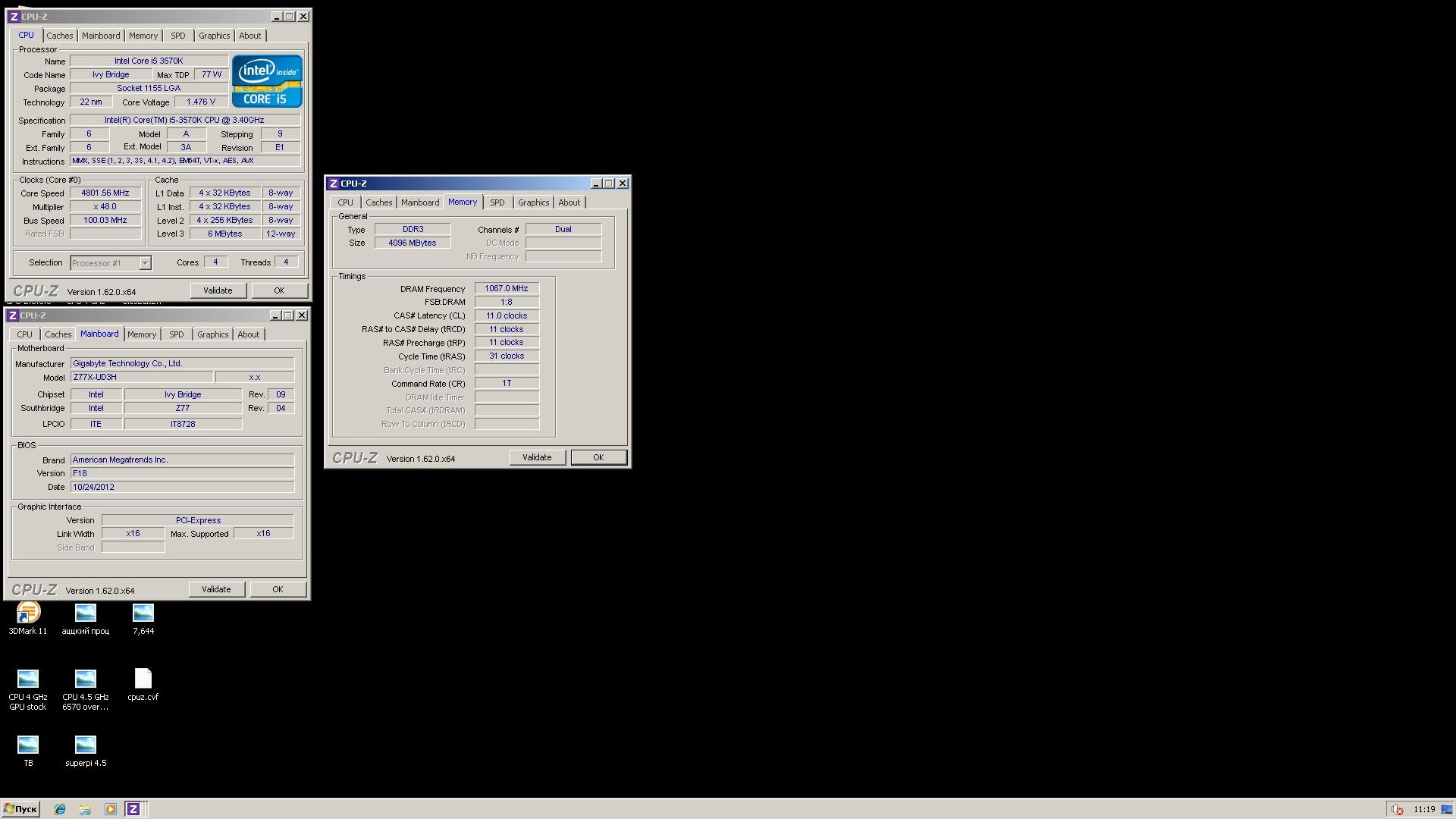Open SPD tab in Memory window
The image size is (1456, 819).
coord(497,202)
